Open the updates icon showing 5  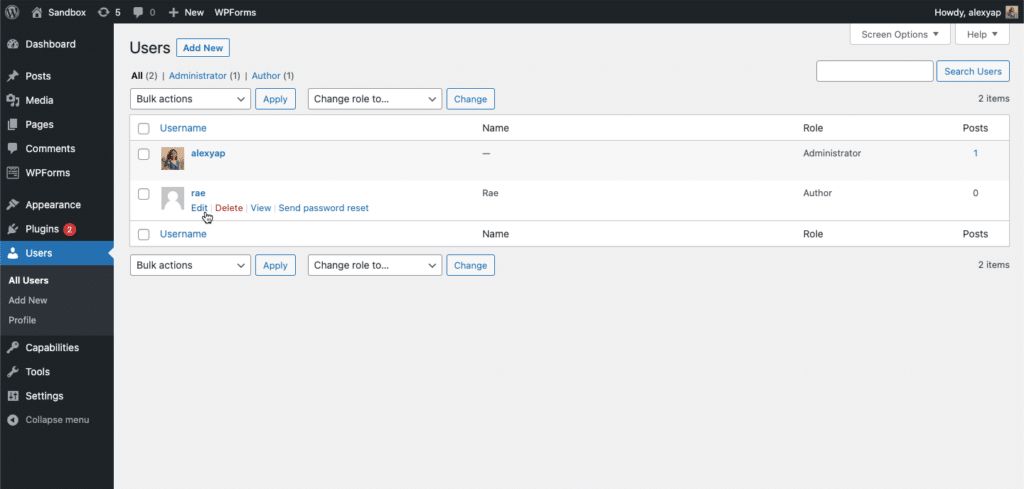pos(103,12)
